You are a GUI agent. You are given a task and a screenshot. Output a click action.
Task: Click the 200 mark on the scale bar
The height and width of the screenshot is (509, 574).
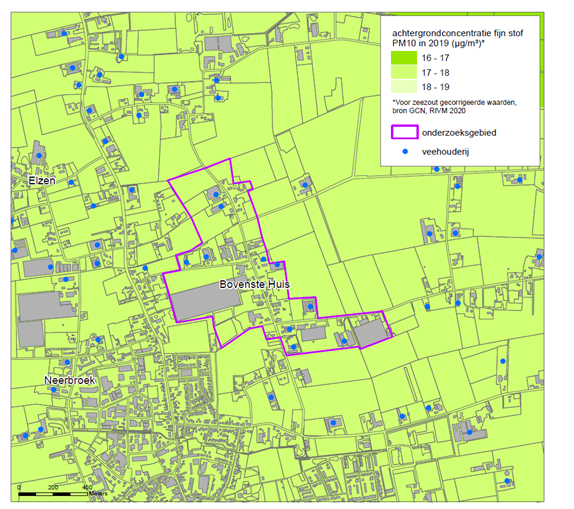53,487
